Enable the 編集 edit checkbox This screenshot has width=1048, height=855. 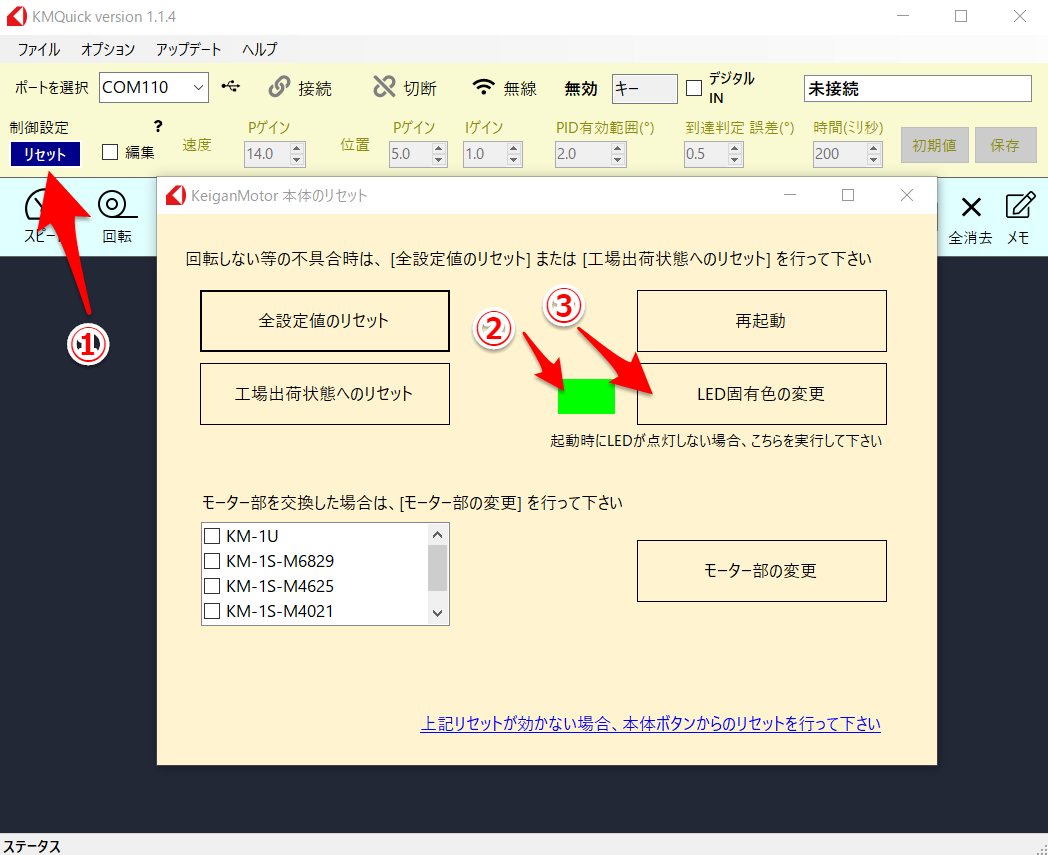(x=110, y=152)
